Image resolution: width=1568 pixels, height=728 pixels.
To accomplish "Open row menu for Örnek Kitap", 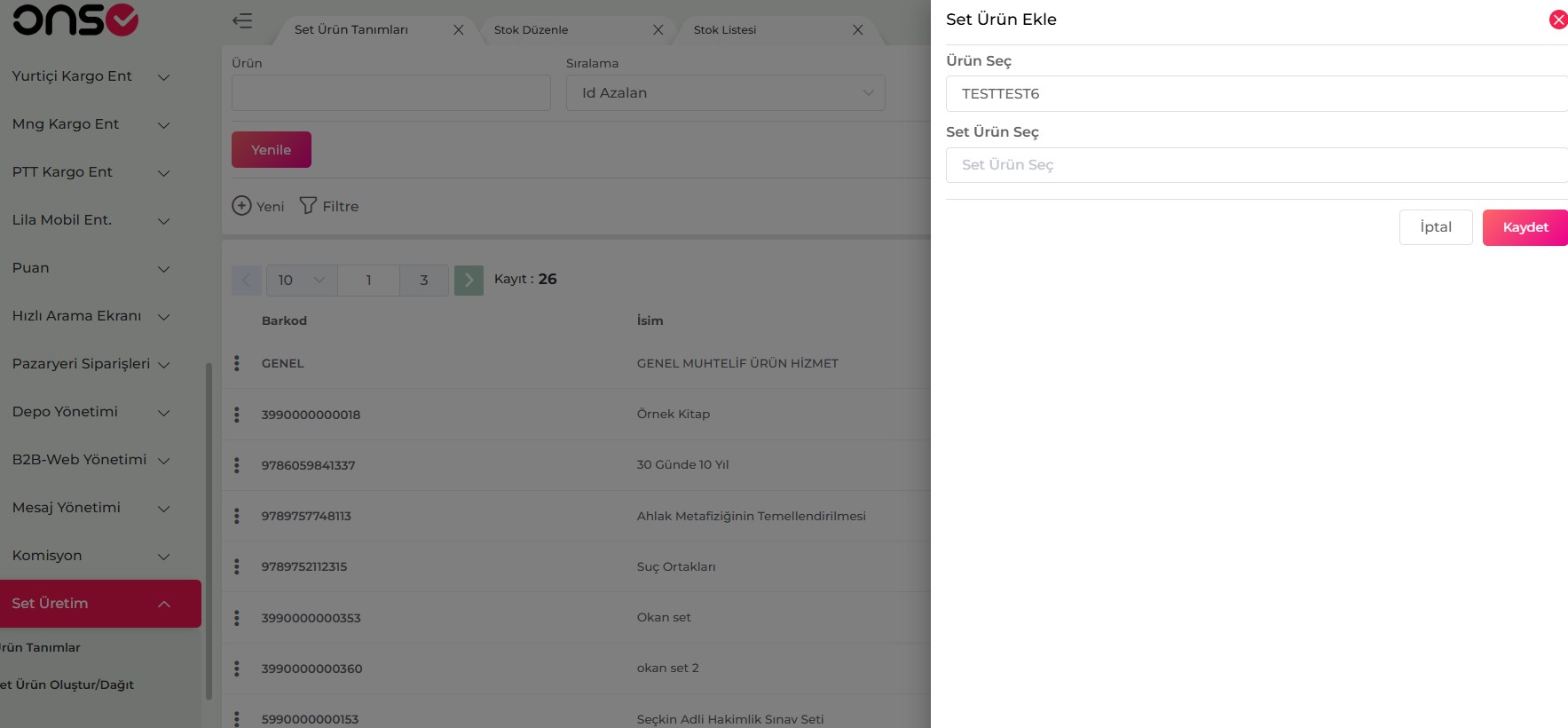I will coord(237,415).
